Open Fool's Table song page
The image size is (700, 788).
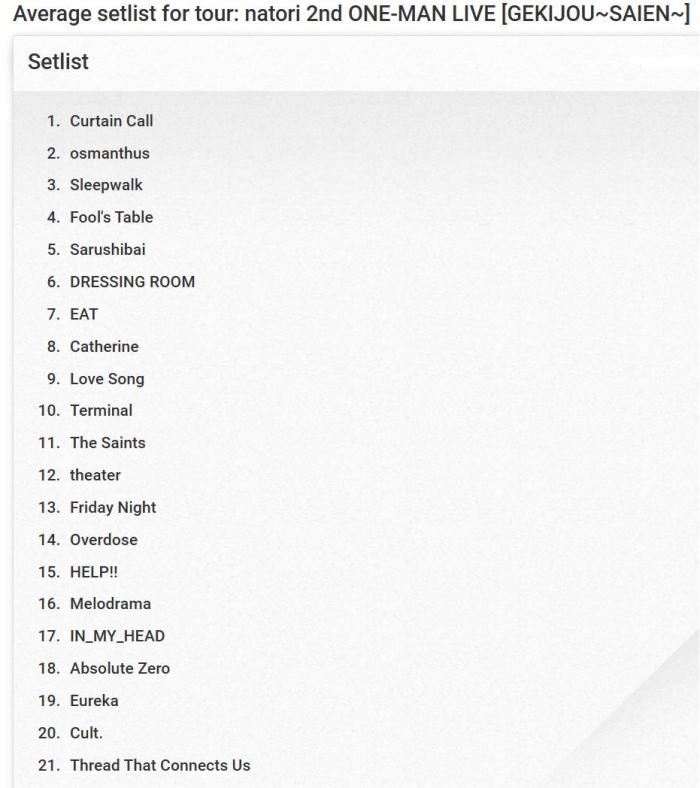(111, 217)
